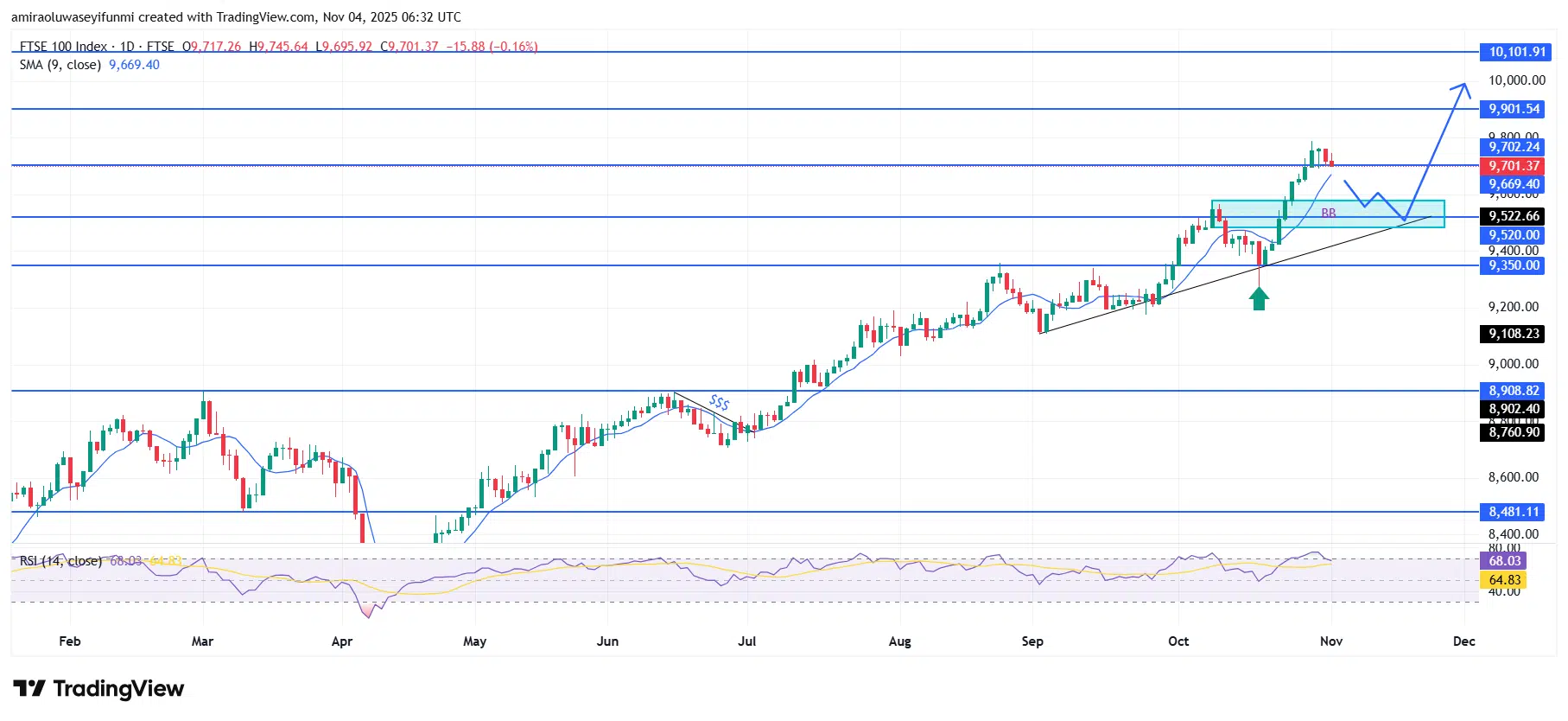The image size is (1568, 721).
Task: Click the yellow RSI 64.83 value label
Action: tap(1504, 580)
